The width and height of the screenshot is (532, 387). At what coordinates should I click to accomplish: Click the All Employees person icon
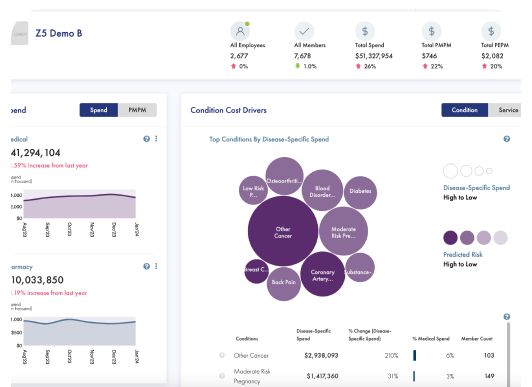240,31
